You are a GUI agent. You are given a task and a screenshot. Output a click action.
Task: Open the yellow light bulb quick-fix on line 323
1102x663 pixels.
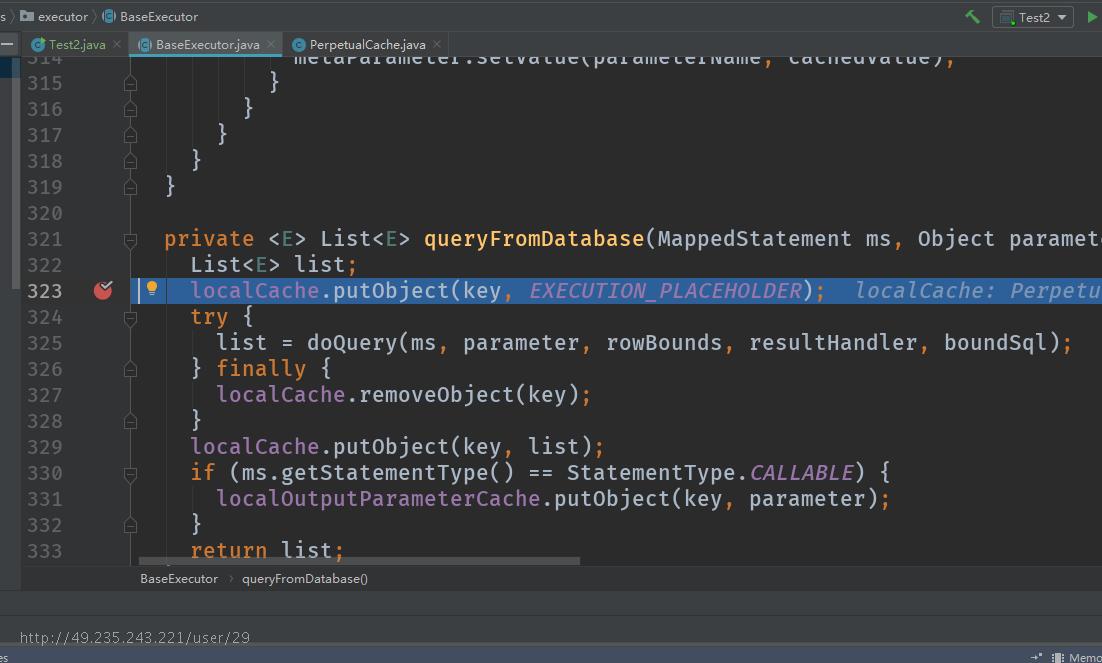[152, 288]
